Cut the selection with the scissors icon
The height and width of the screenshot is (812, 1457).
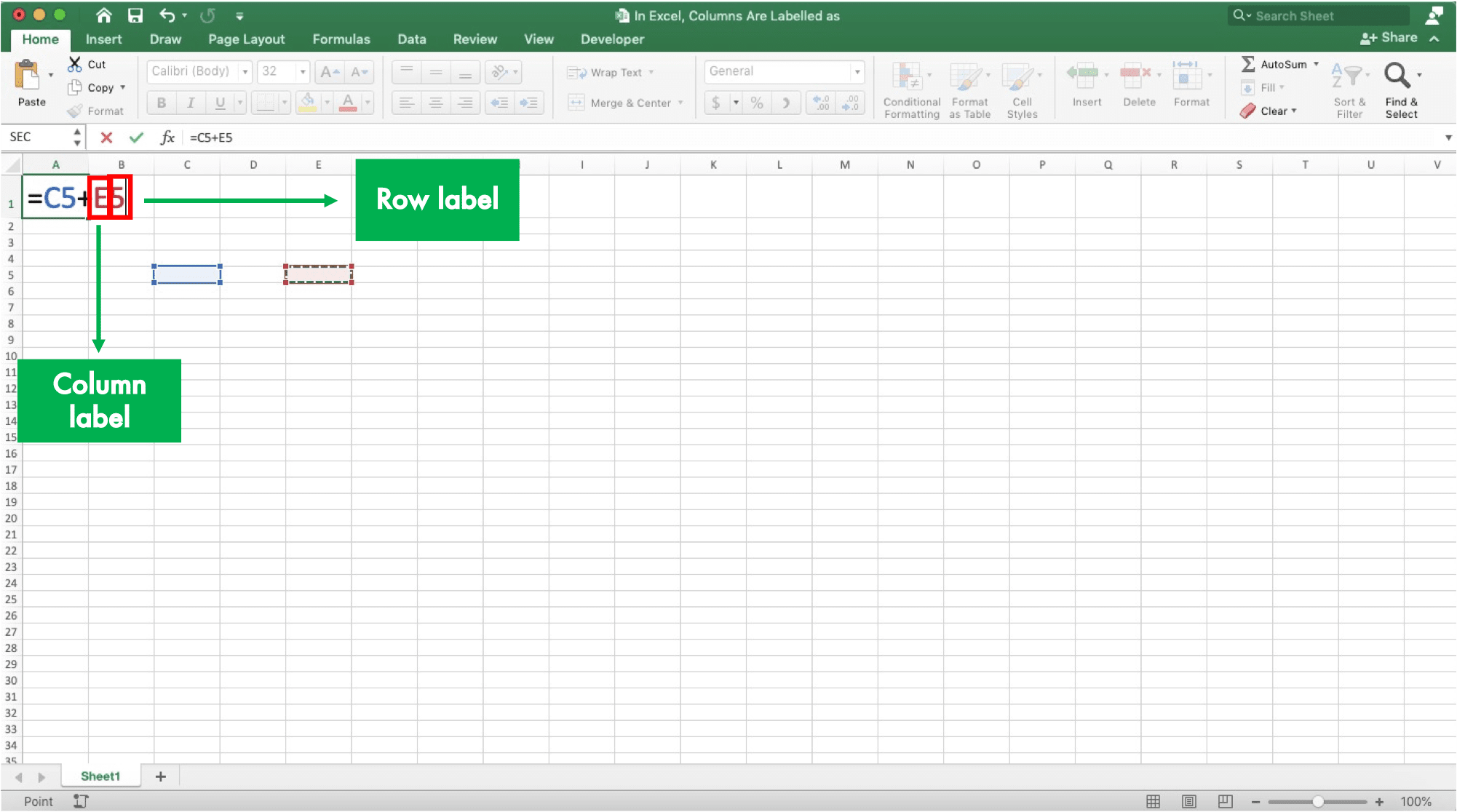tap(75, 64)
